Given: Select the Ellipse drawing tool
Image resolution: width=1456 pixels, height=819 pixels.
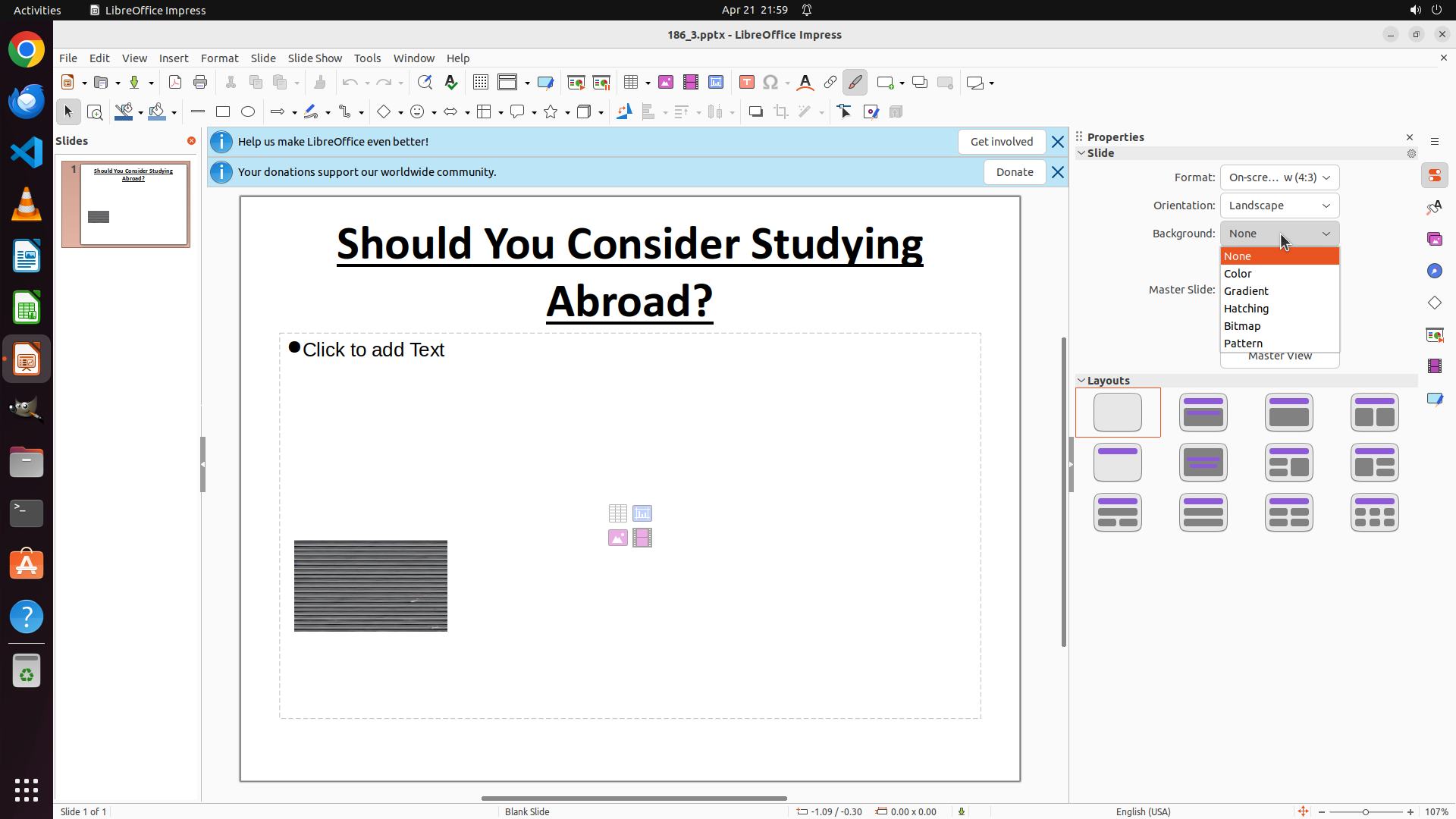Looking at the screenshot, I should pos(248,112).
